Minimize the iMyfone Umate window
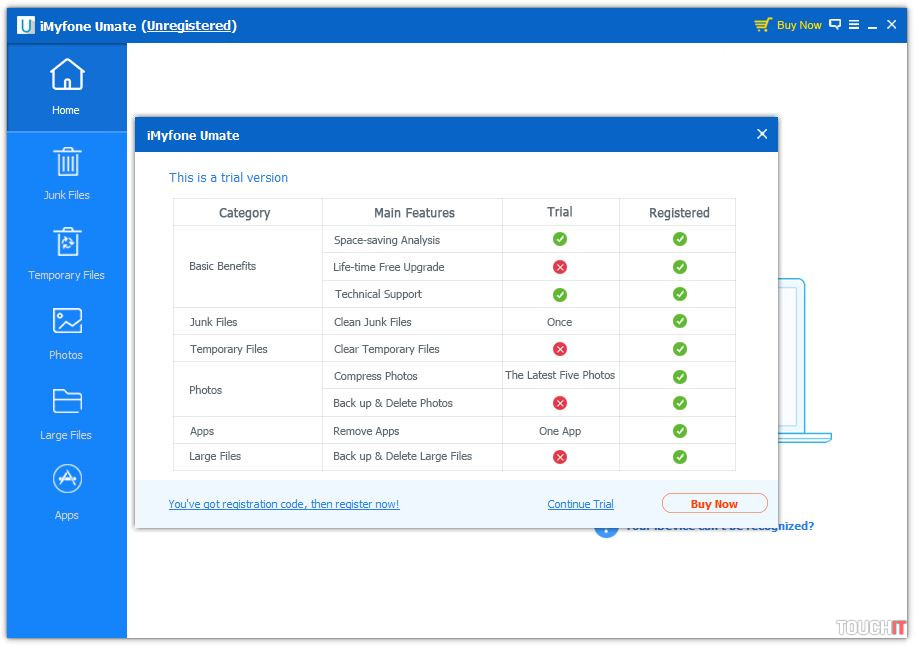Screen dimensions: 918x646 point(873,25)
